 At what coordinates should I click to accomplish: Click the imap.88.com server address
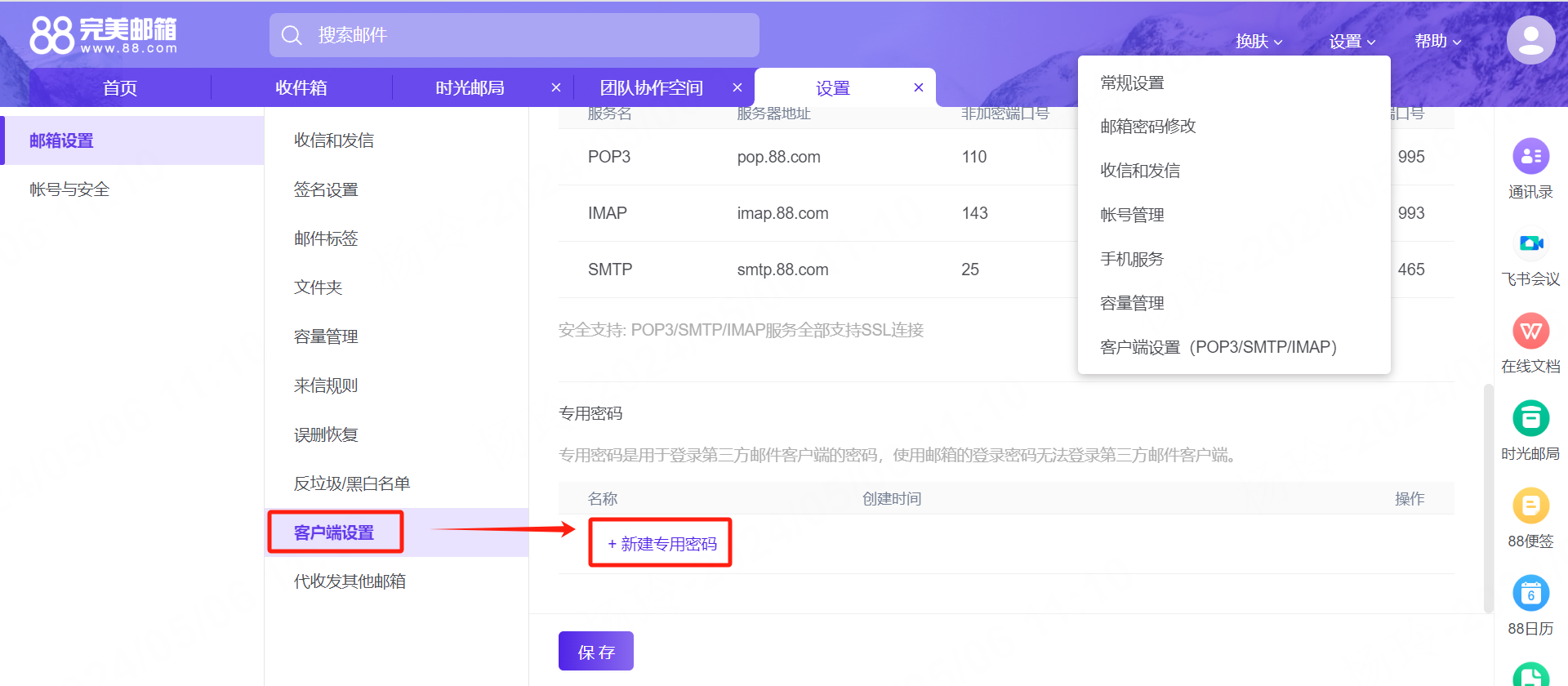[x=782, y=213]
